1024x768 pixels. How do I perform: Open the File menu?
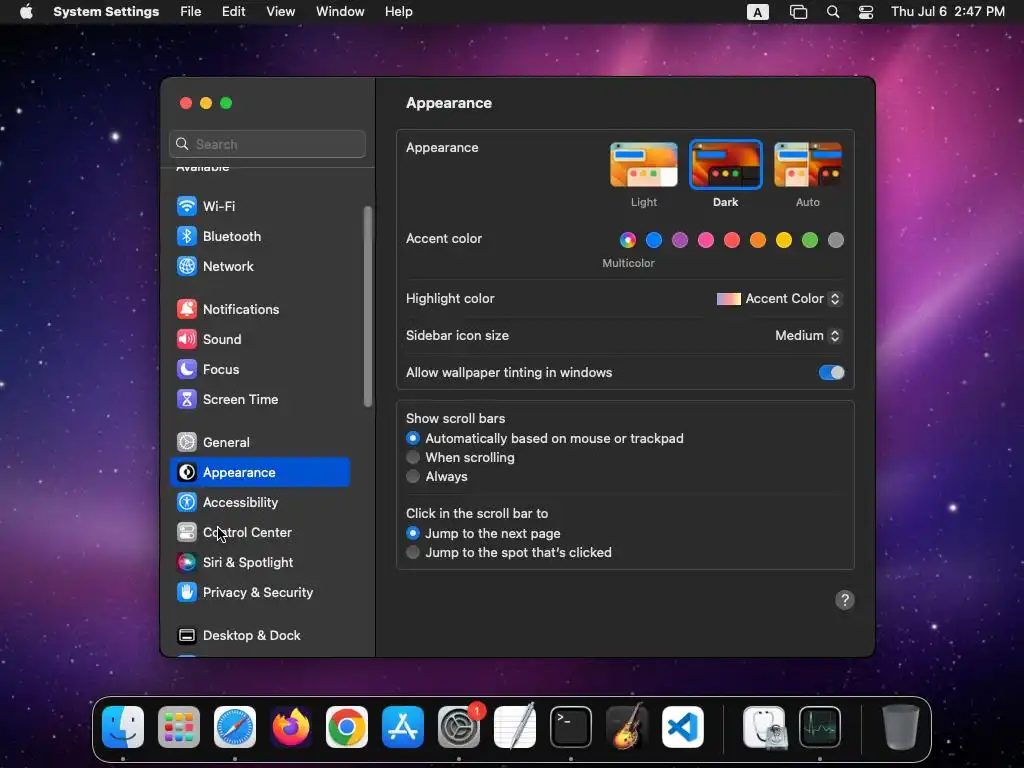(x=191, y=12)
